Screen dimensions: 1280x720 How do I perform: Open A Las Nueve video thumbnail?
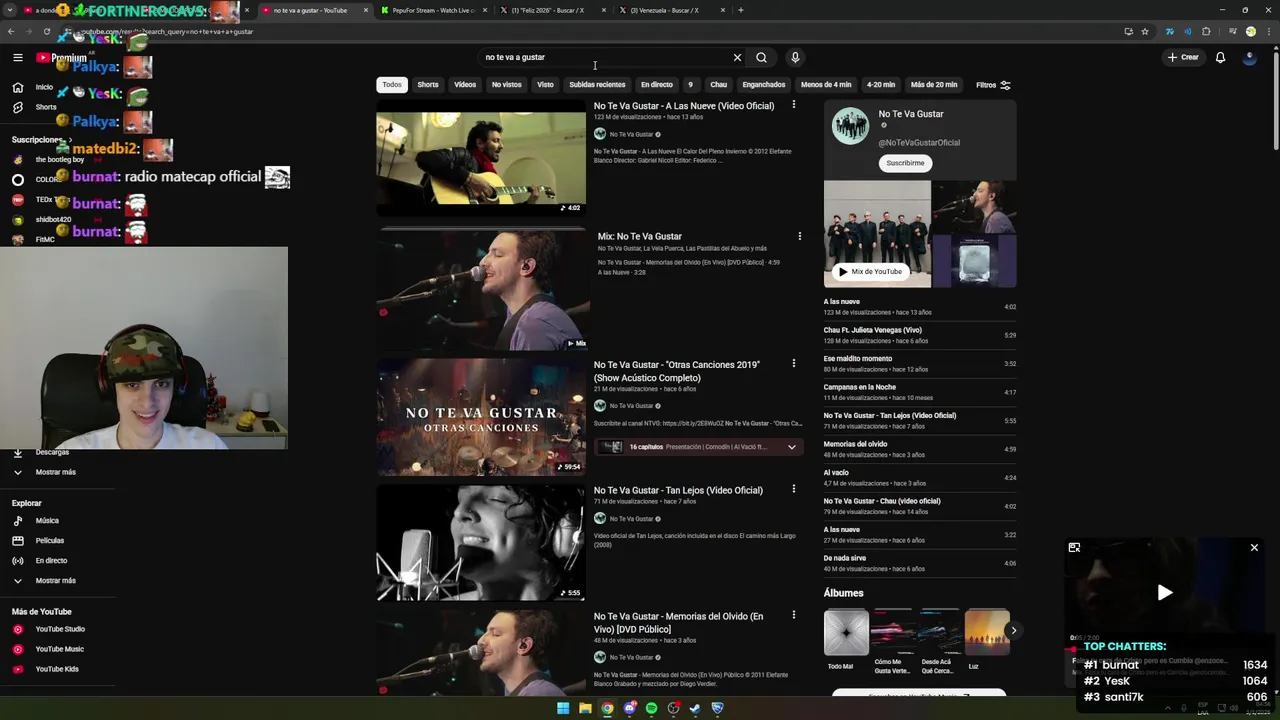point(481,157)
